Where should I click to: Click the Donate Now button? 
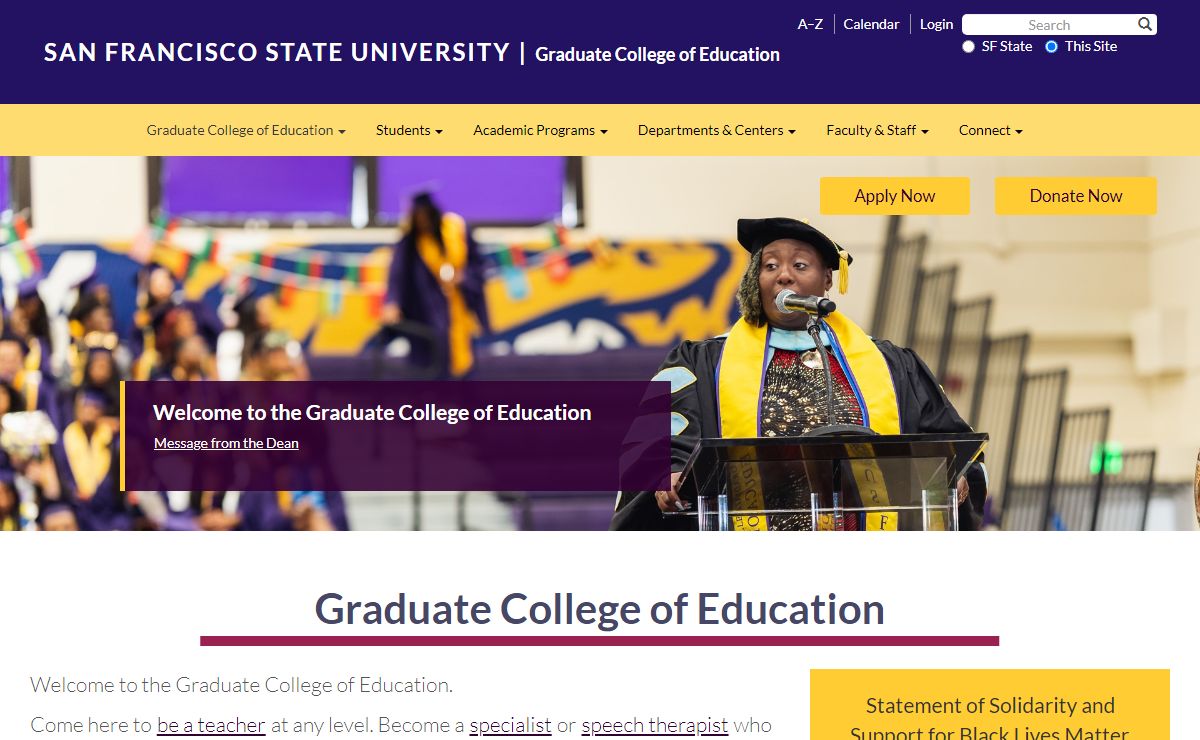[1076, 196]
